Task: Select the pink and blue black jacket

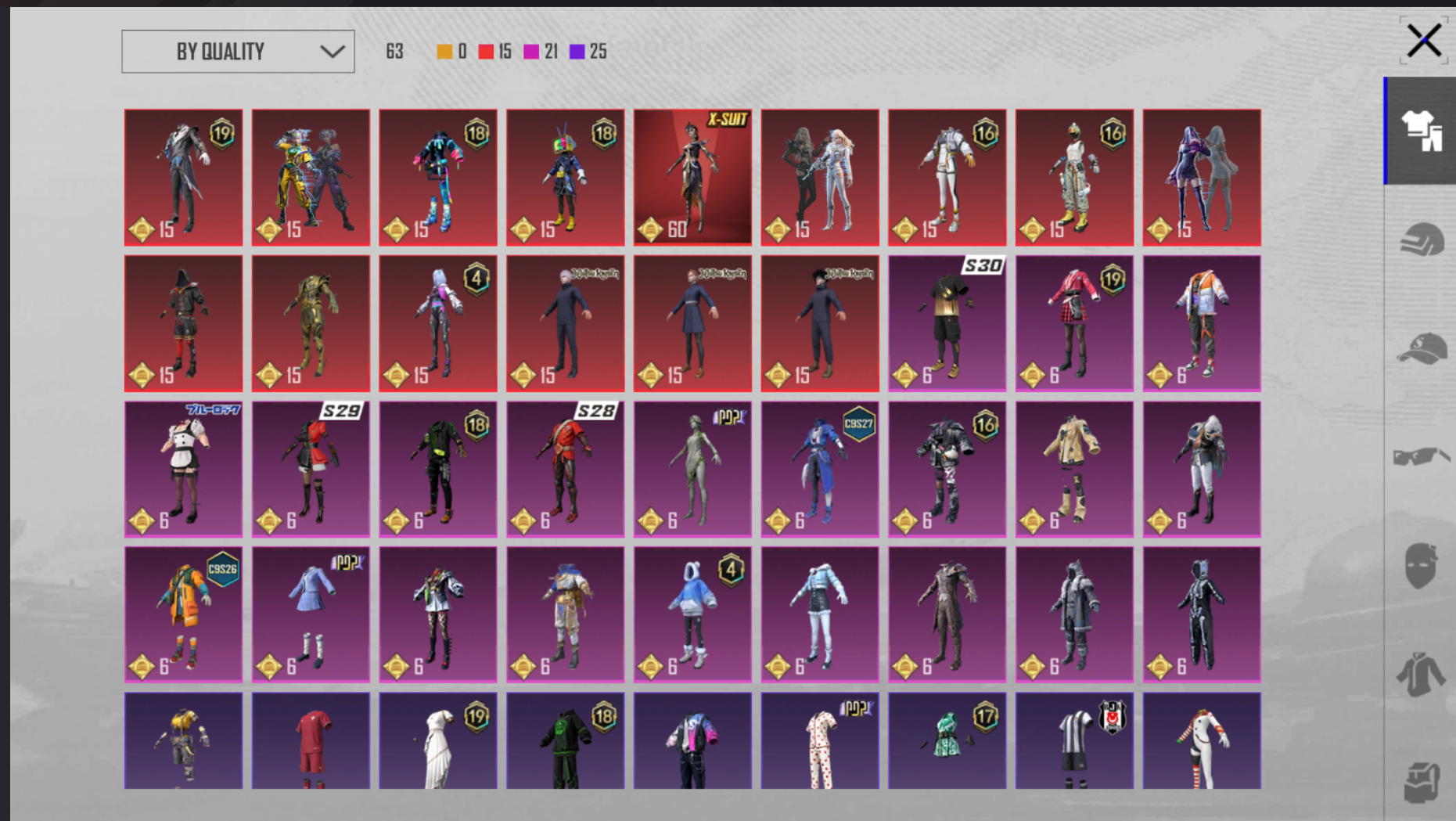Action: pyautogui.click(x=692, y=740)
